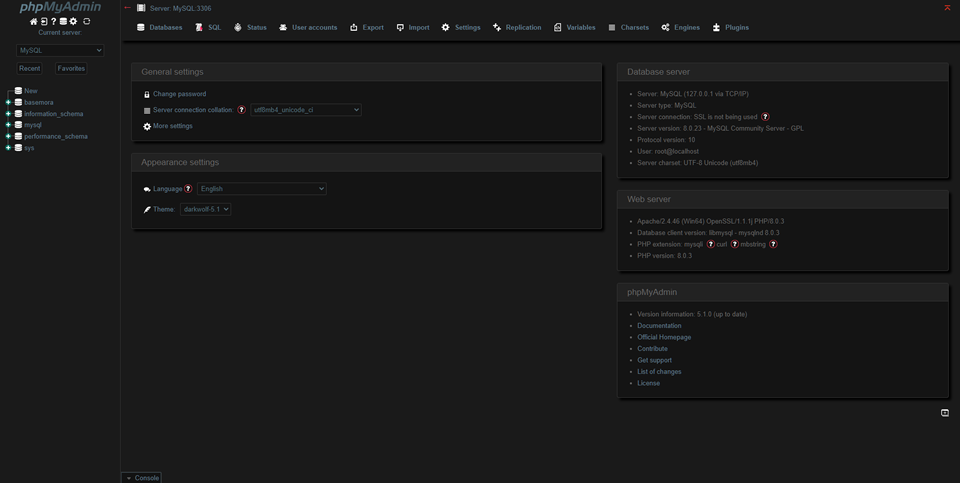960x483 pixels.
Task: Click the gear settings icon in the sidebar
Action: pyautogui.click(x=74, y=21)
